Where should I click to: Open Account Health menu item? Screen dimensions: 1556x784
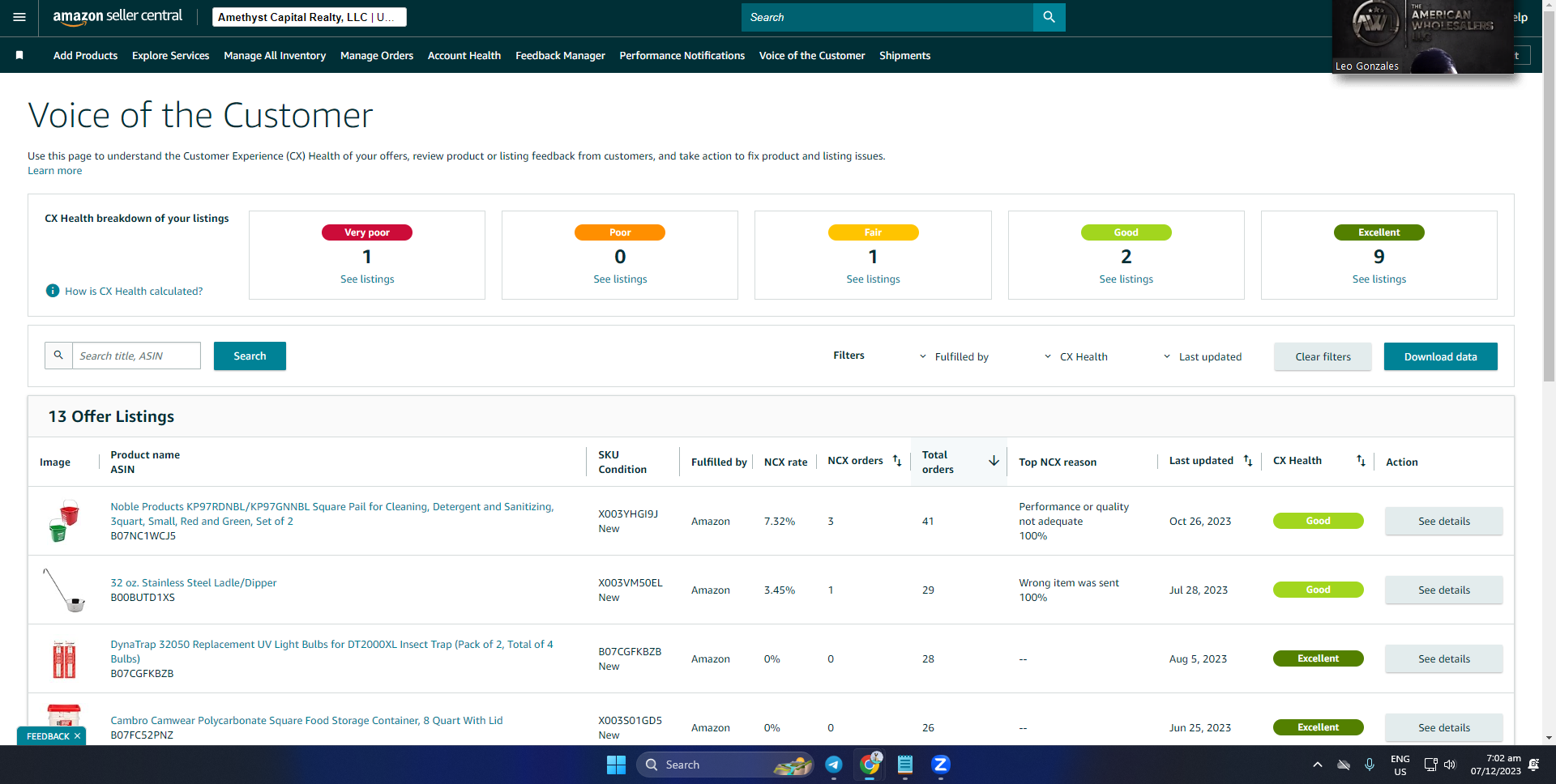464,55
